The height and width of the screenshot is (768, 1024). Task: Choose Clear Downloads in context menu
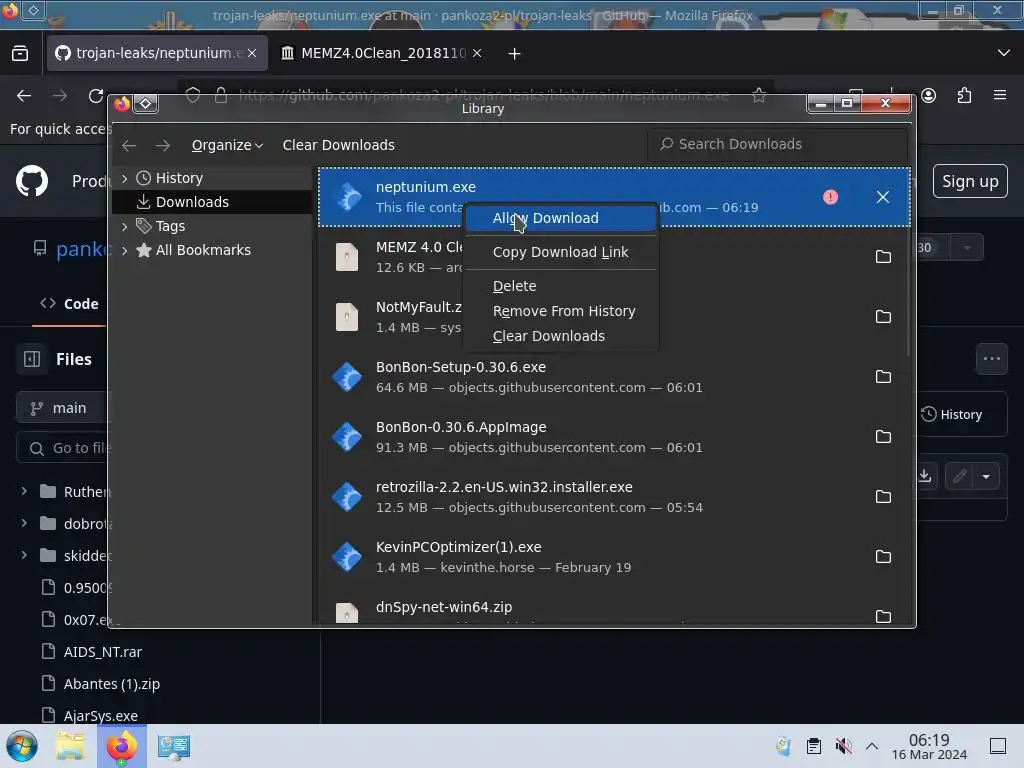coord(560,336)
